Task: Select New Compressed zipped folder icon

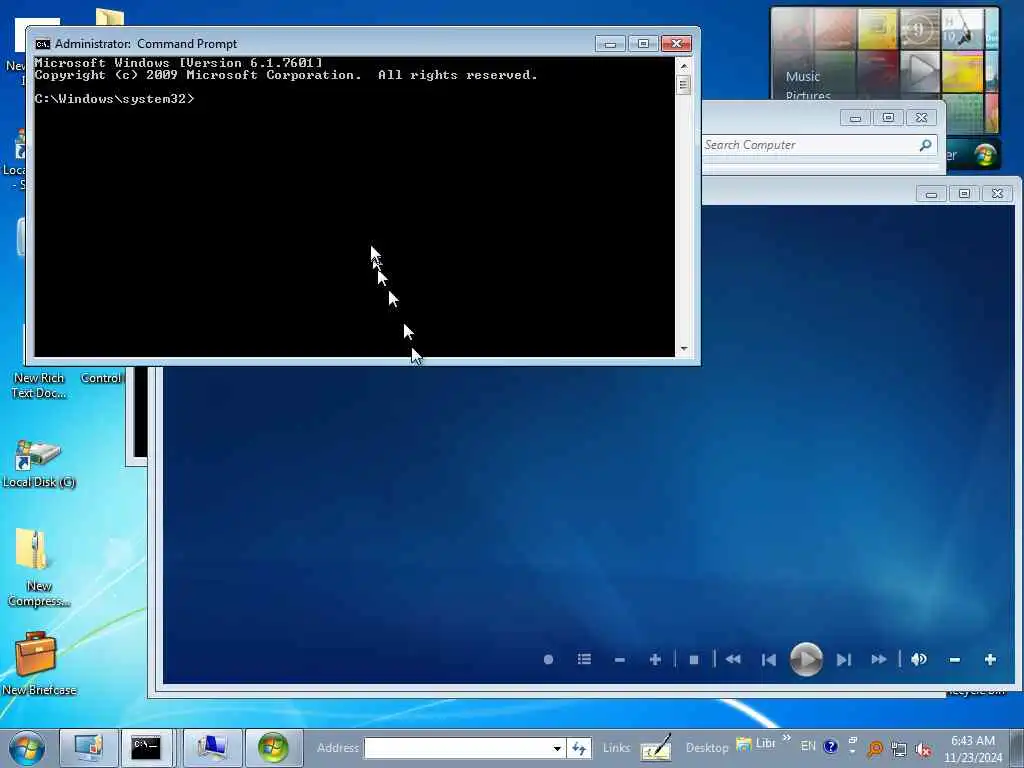Action: tap(38, 568)
